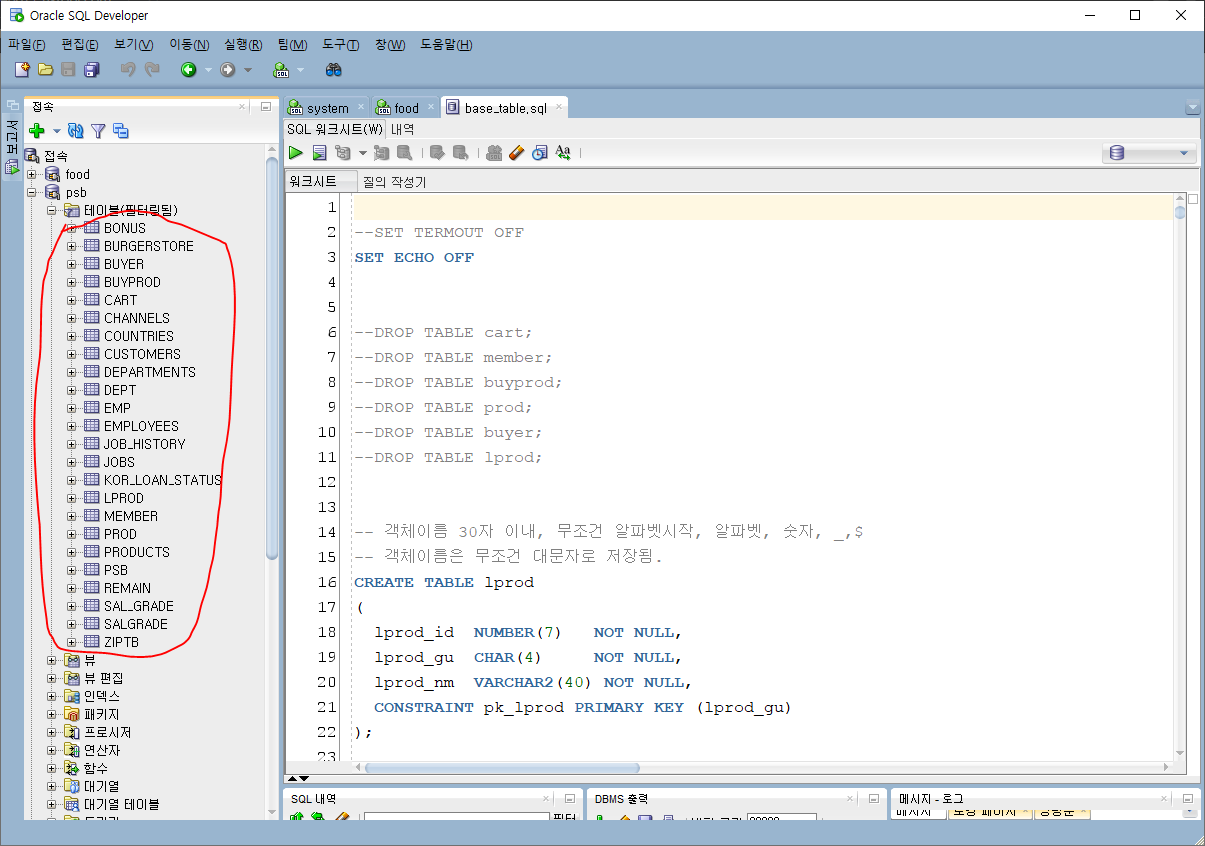Image resolution: width=1205 pixels, height=846 pixels.
Task: Select the CUSTOMERS table
Action: [142, 354]
